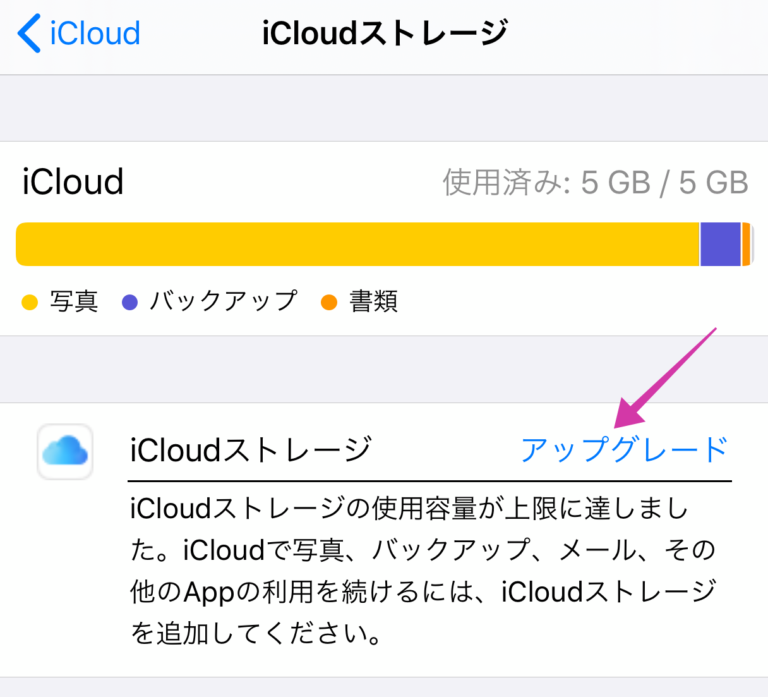Select the 書類 legend label
The width and height of the screenshot is (768, 697).
coord(373,301)
